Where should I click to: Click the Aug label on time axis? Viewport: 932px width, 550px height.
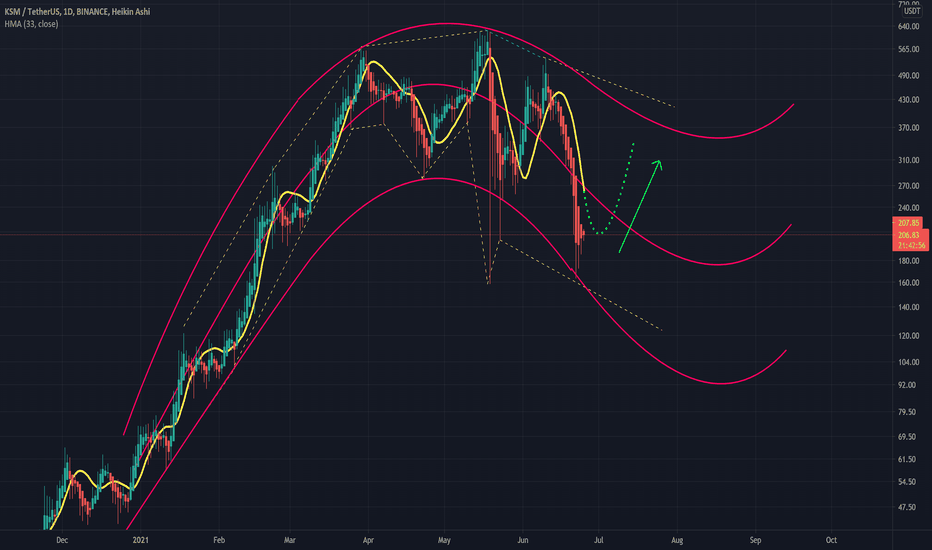click(677, 540)
